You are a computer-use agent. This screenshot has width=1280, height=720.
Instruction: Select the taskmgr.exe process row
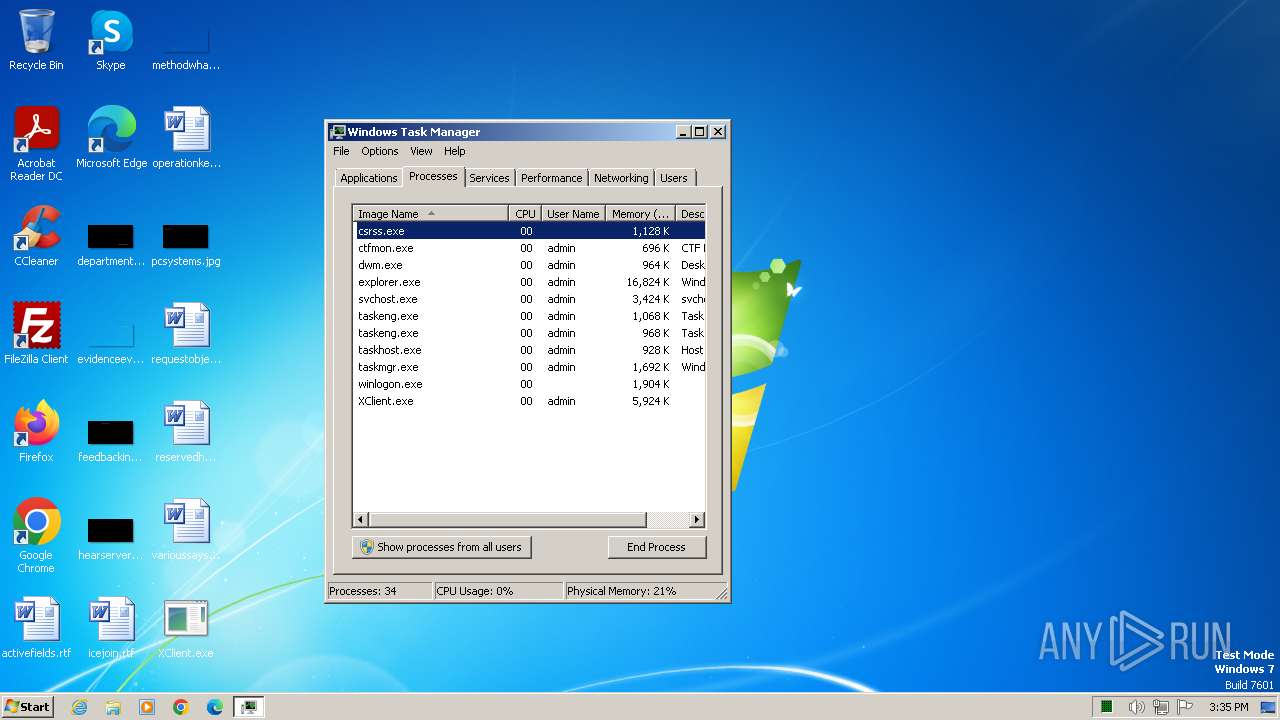tap(529, 367)
